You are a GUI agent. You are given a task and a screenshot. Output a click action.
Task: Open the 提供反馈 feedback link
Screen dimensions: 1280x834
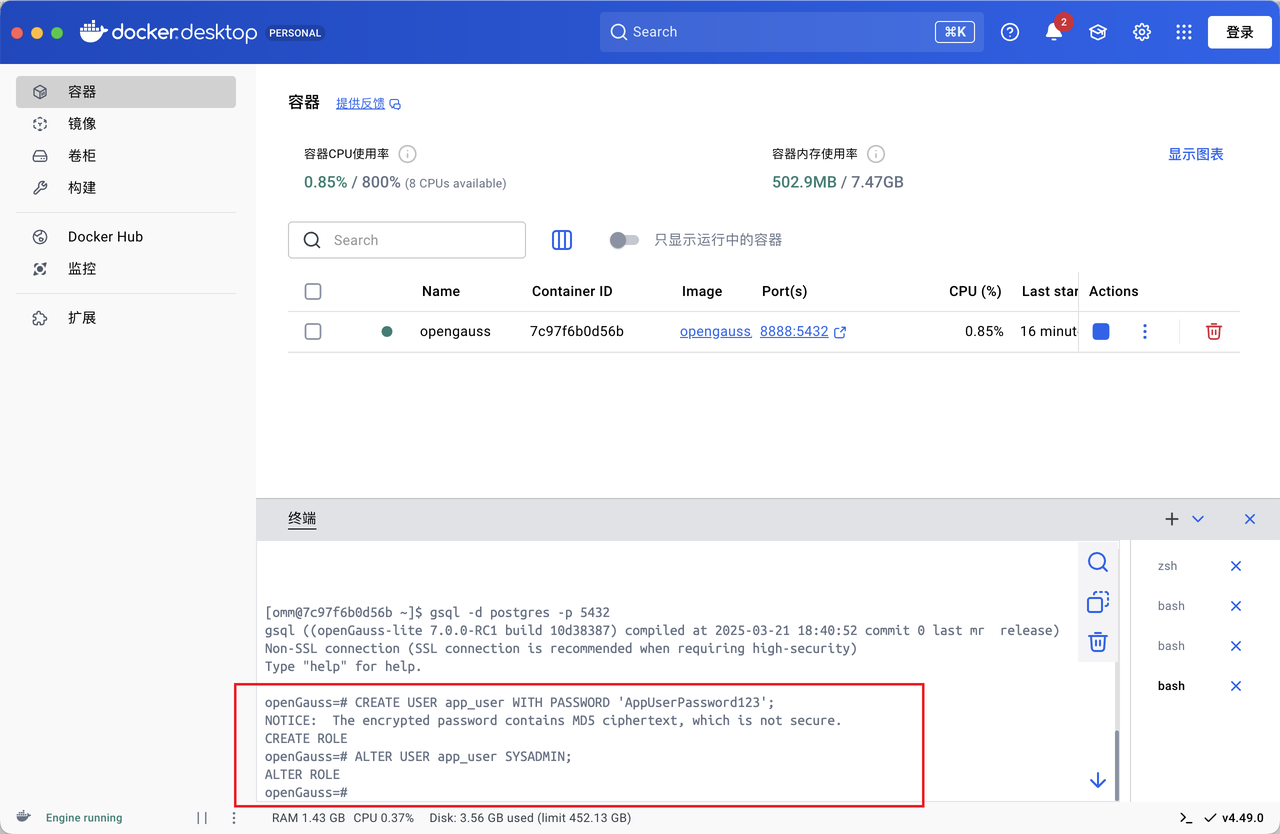(x=362, y=103)
